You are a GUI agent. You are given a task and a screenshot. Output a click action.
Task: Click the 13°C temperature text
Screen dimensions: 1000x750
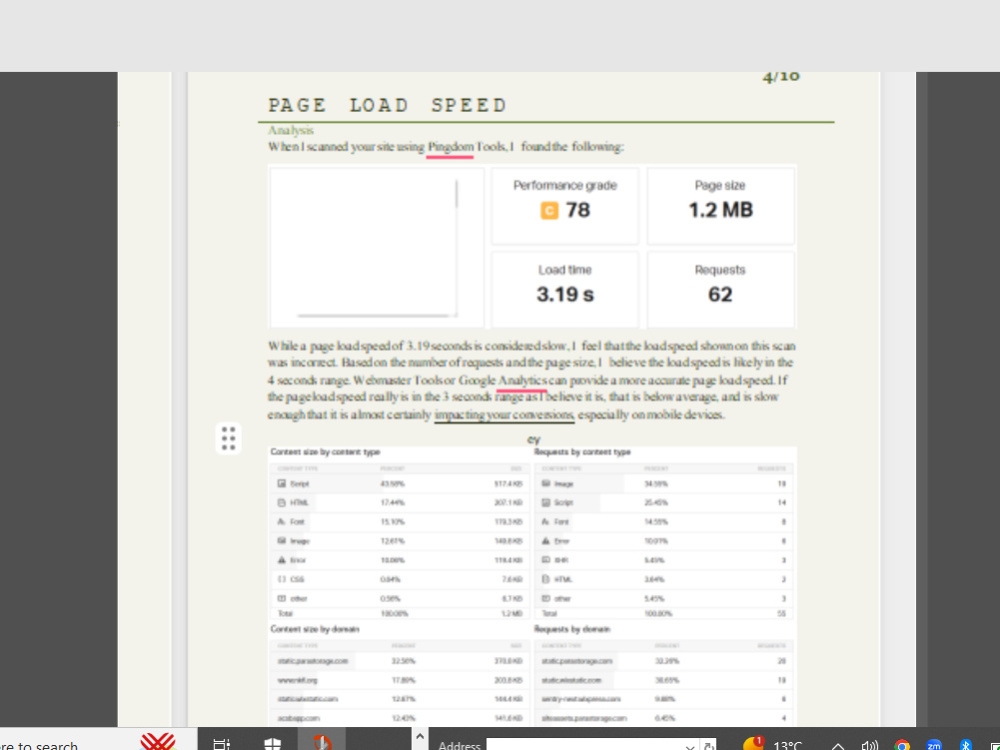pos(787,746)
